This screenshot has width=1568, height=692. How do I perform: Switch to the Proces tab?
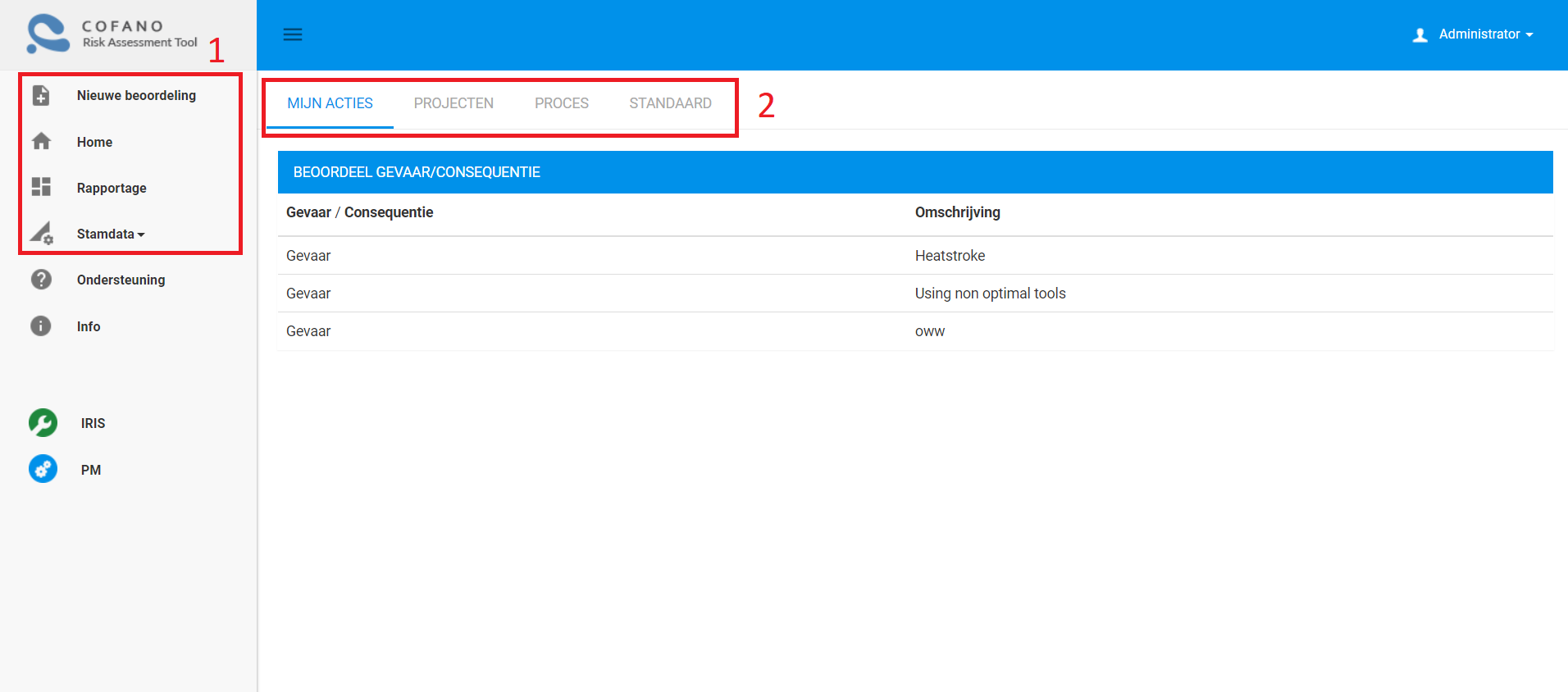562,103
